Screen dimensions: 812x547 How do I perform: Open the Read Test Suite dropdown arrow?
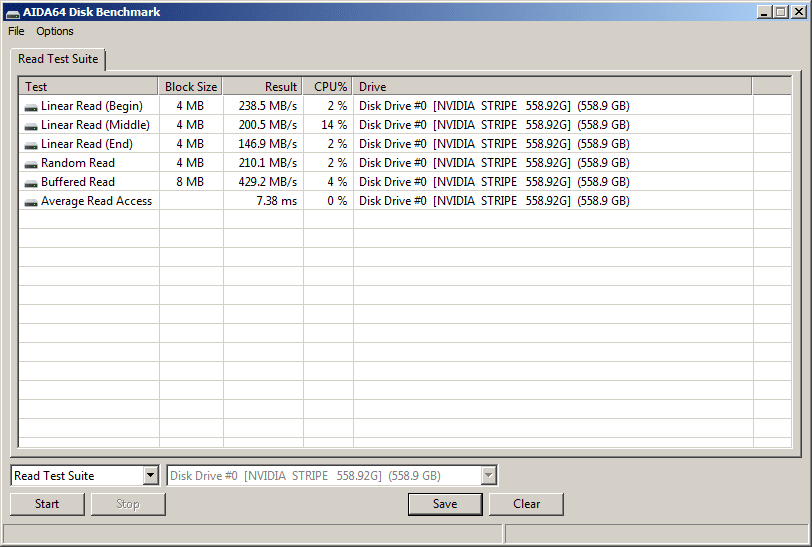pos(151,475)
